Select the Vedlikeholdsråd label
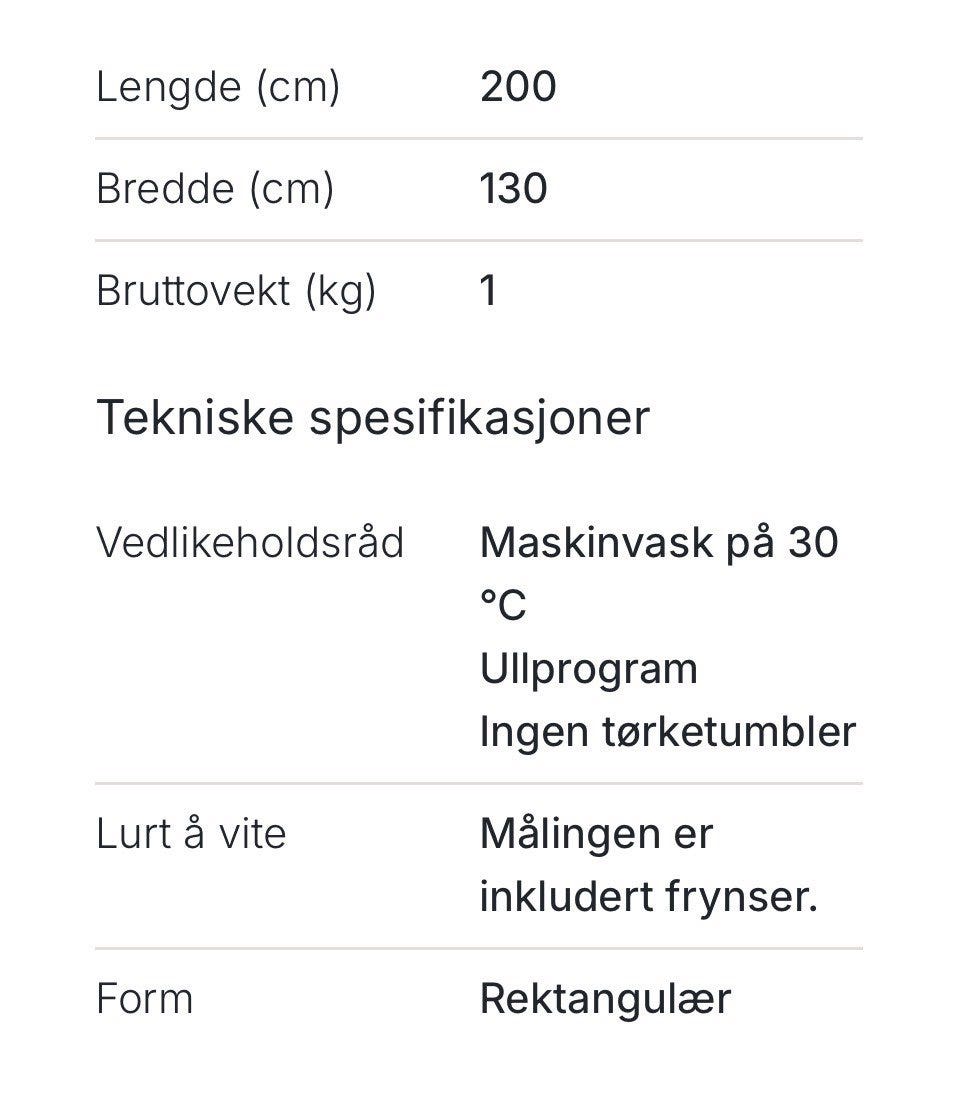The height and width of the screenshot is (1107, 960). (x=250, y=543)
